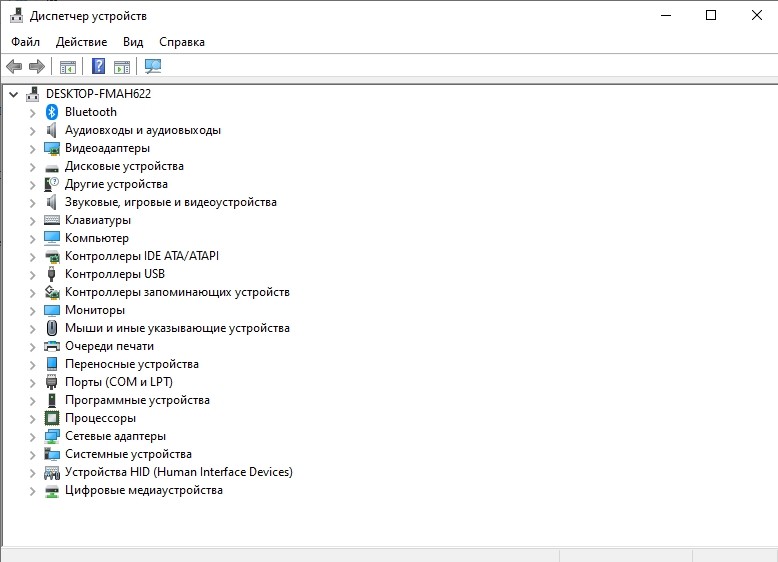The width and height of the screenshot is (778, 562).
Task: Click the Bluetooth category icon
Action: [x=52, y=112]
